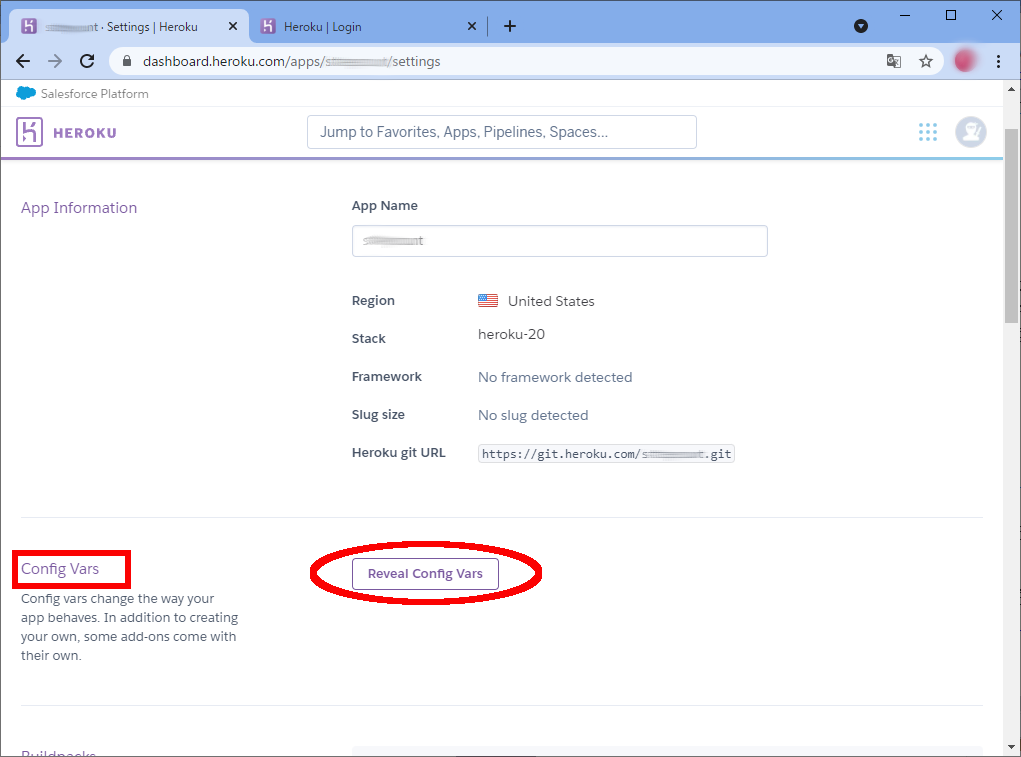Click the Heroku git URL text

pos(606,454)
